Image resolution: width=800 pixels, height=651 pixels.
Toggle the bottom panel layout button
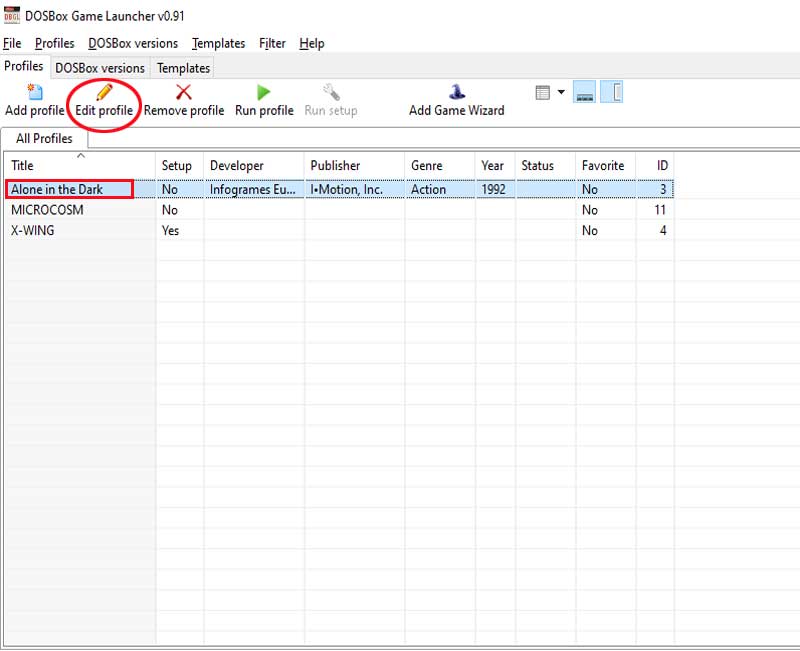[x=584, y=92]
